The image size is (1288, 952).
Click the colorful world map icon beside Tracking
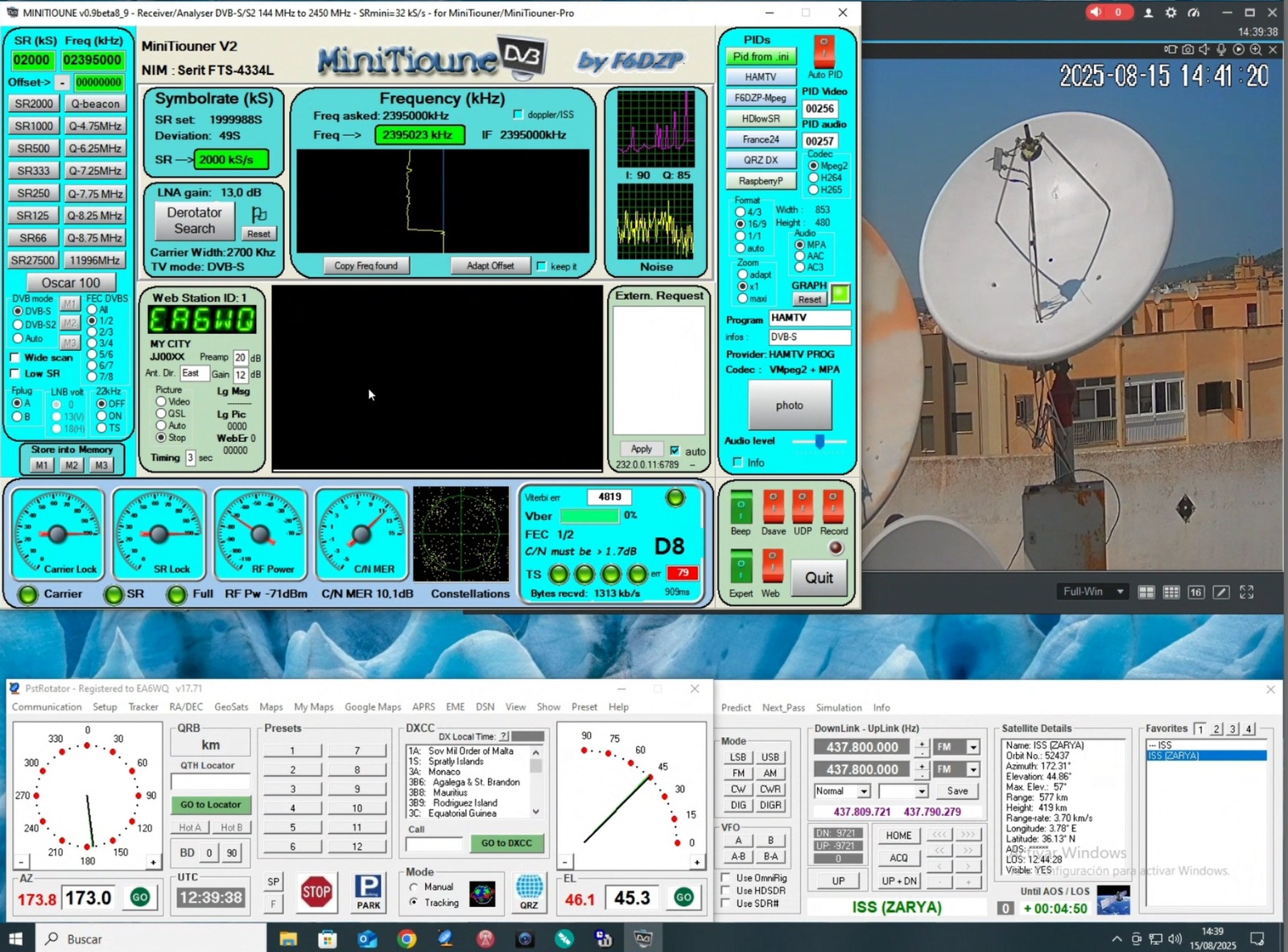click(482, 894)
